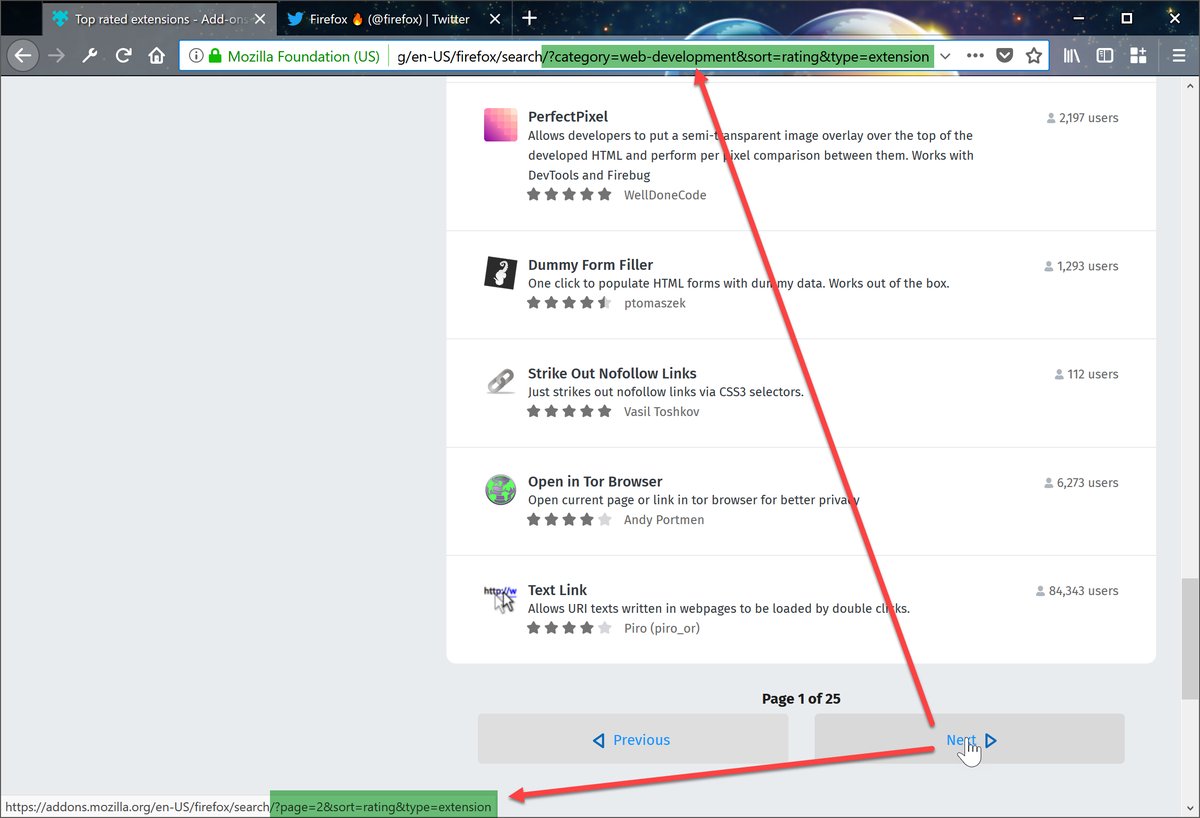Click Open in Tor Browser globe icon
This screenshot has width=1200, height=818.
point(500,489)
